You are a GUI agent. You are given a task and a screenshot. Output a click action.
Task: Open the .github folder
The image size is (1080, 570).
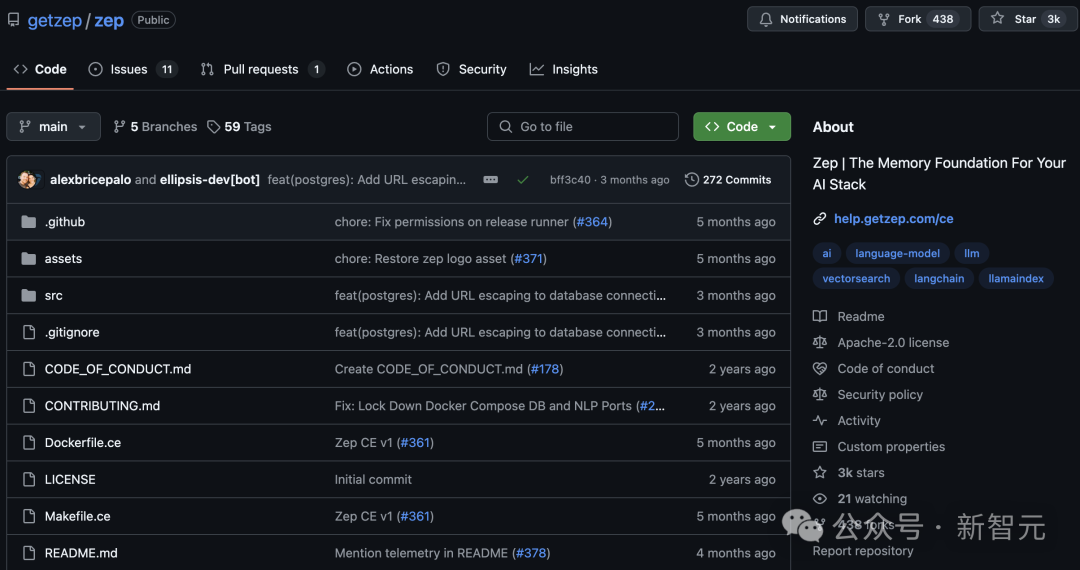point(65,222)
